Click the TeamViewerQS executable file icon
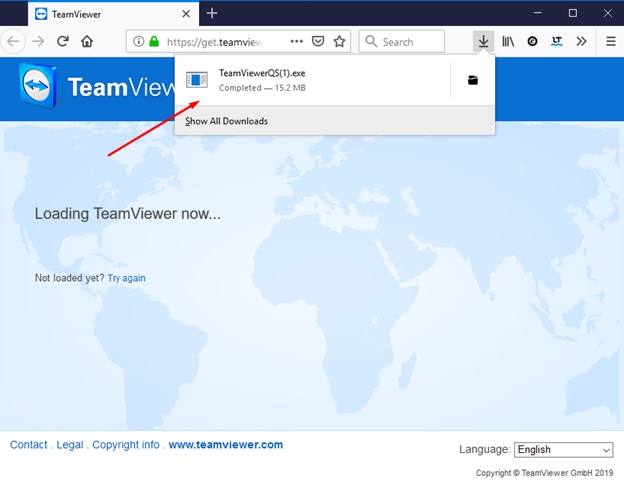This screenshot has width=624, height=485. coord(197,80)
